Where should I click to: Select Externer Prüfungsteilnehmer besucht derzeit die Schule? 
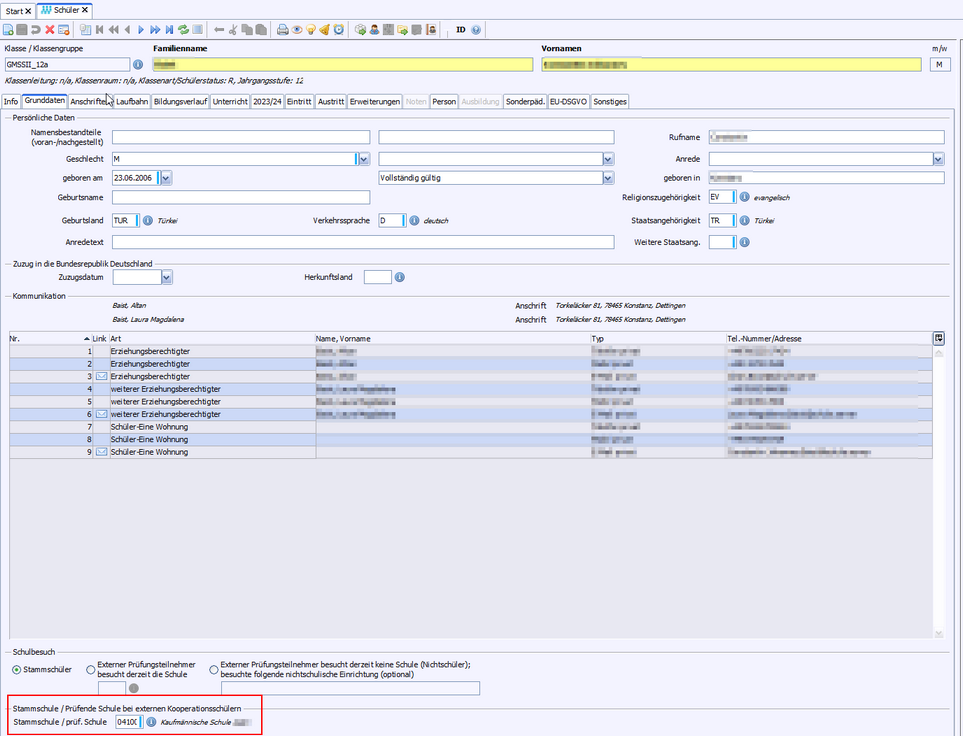point(91,670)
